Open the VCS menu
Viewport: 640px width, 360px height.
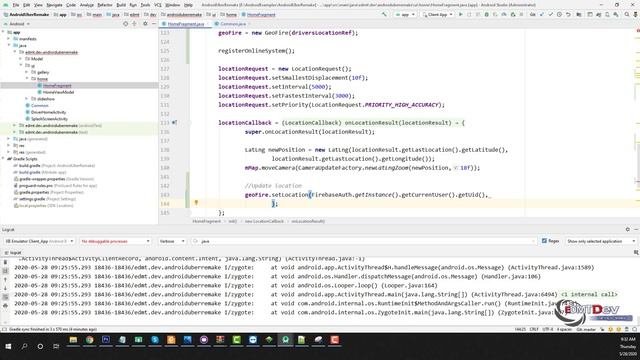[x=158, y=5]
